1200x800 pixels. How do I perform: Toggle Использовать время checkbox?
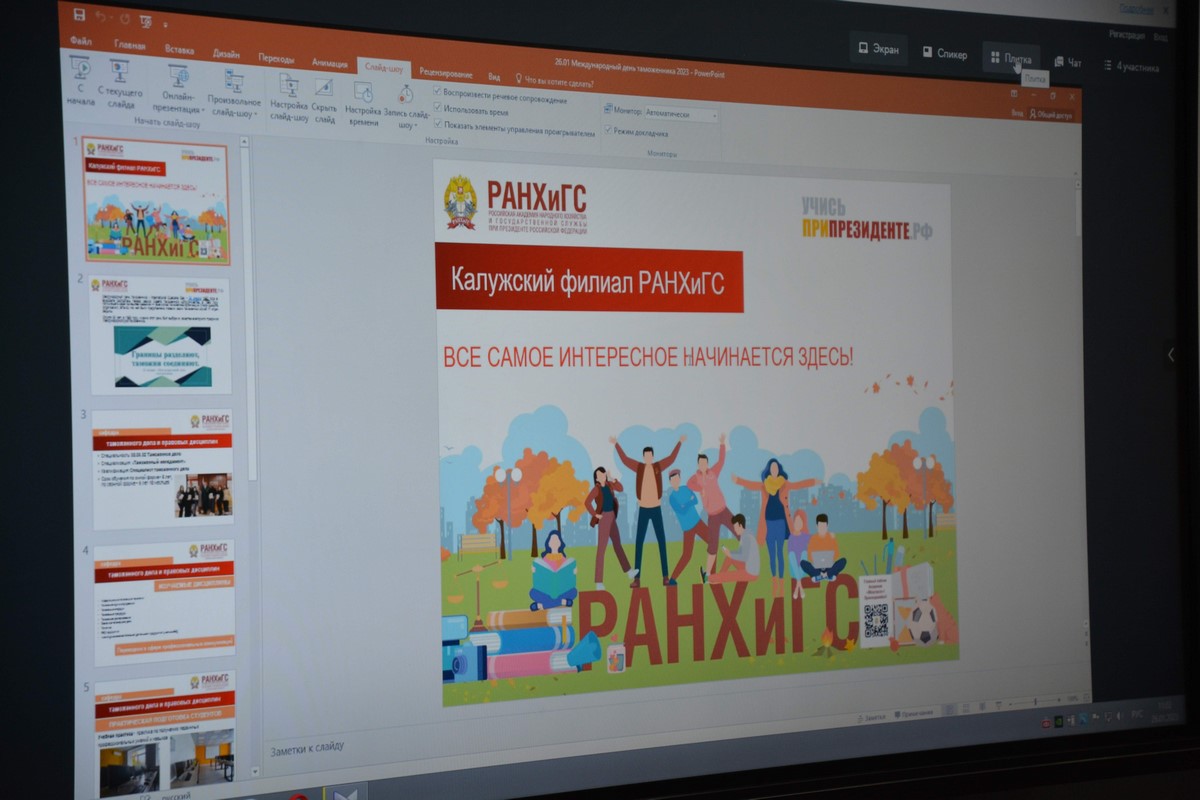437,108
